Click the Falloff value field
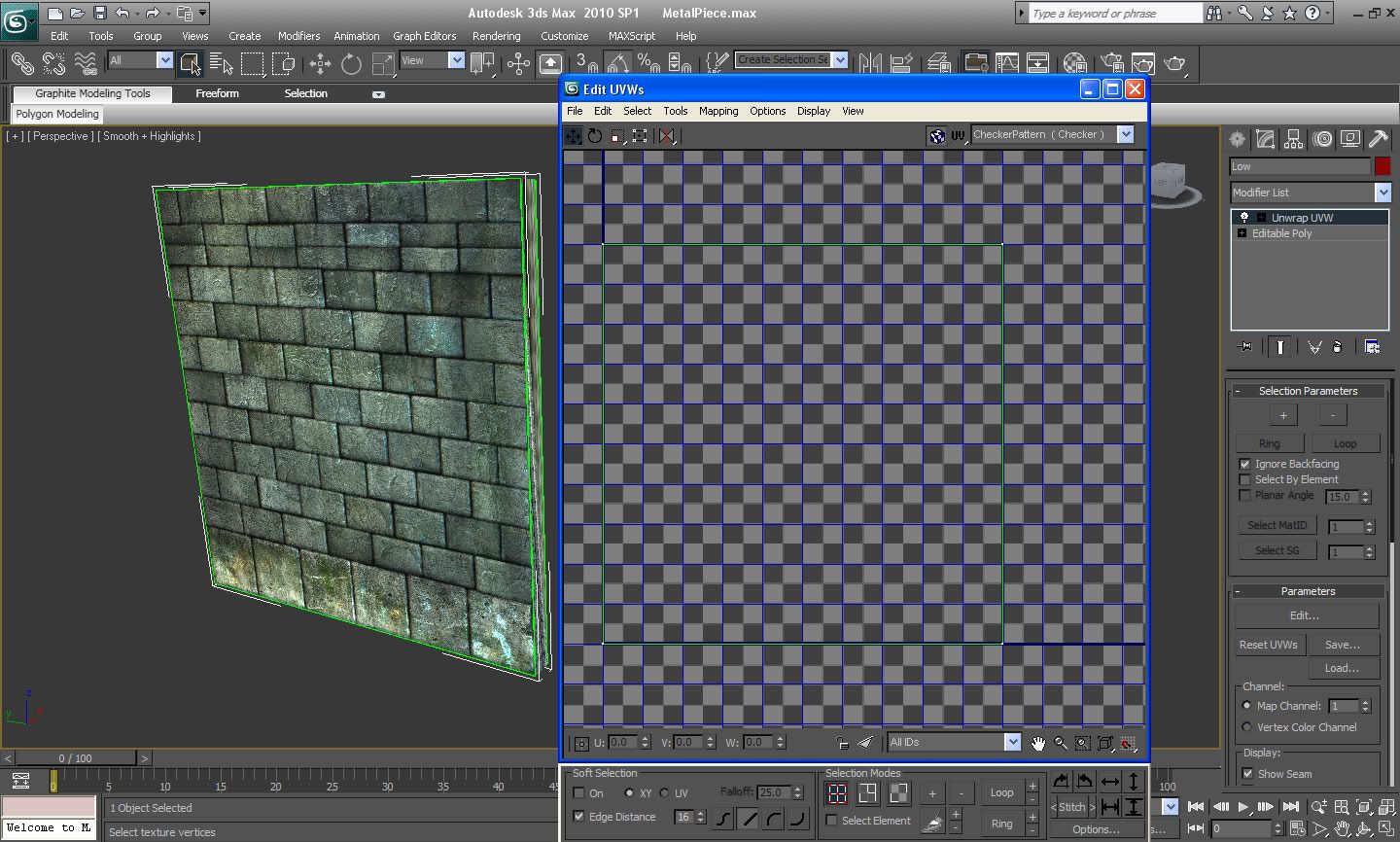Screen dimensions: 1400x842 (x=773, y=792)
